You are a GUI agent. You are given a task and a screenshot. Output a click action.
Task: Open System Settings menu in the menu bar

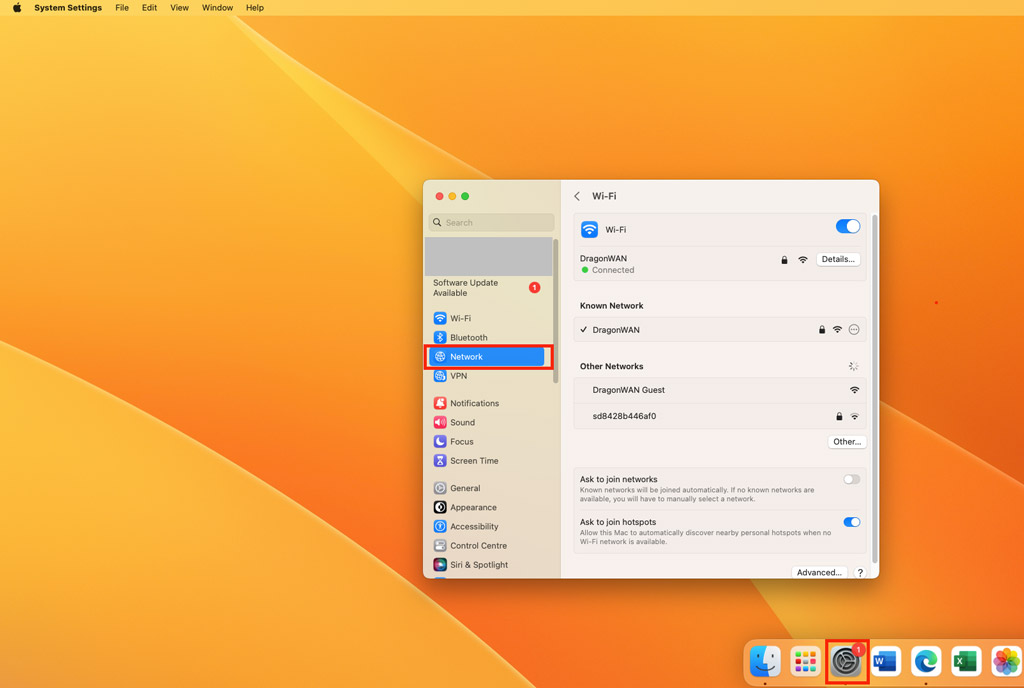[x=68, y=8]
